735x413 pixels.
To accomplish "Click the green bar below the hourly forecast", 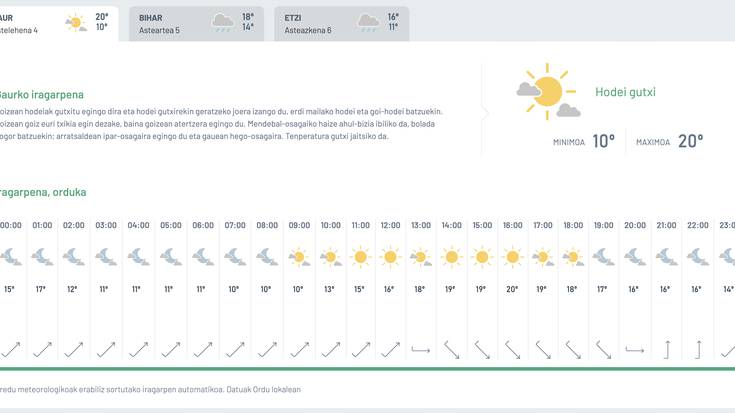I will (x=368, y=369).
